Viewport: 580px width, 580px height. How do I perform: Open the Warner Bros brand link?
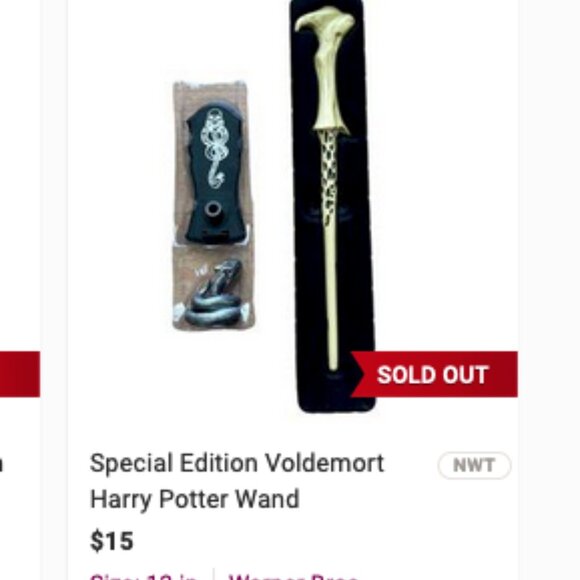pos(294,577)
